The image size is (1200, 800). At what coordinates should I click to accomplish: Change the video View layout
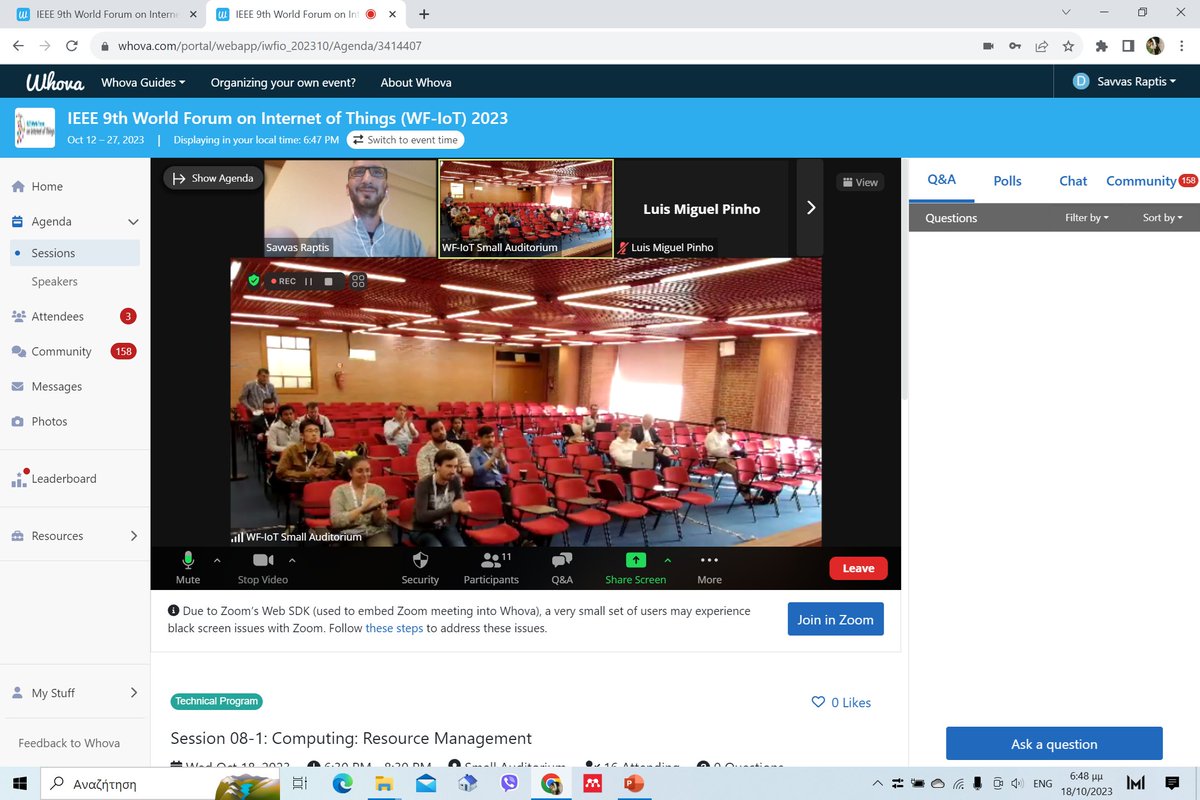(860, 182)
